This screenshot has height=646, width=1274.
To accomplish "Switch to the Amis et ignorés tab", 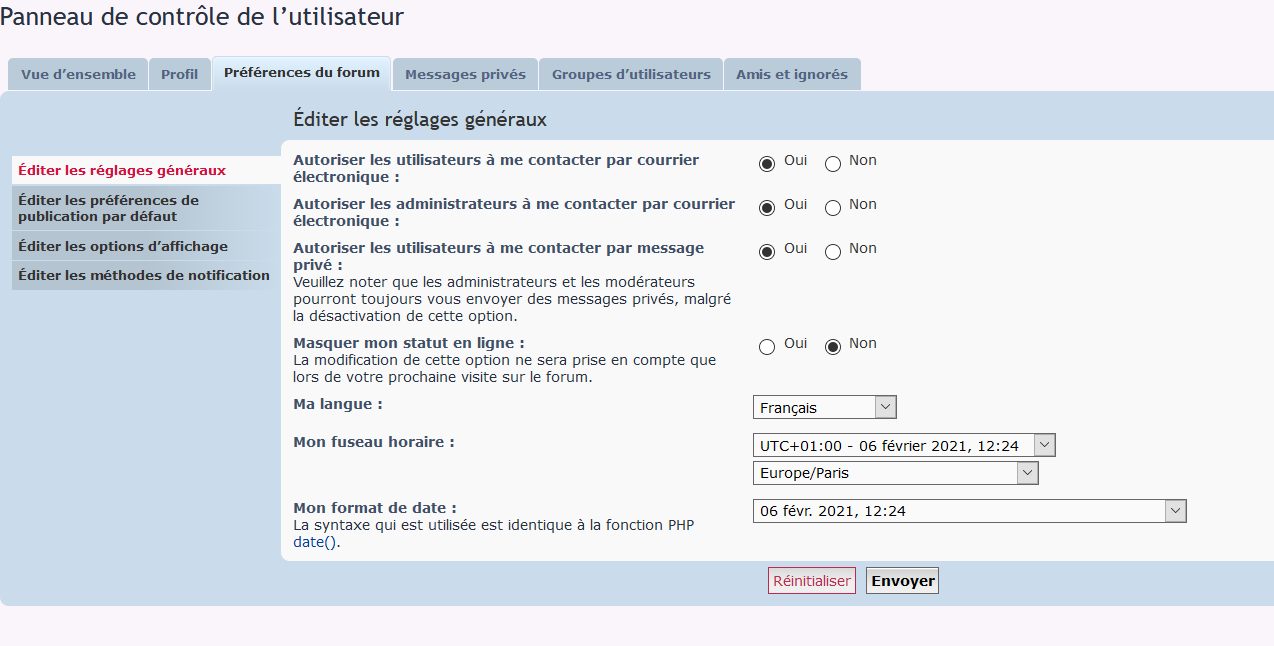I will (792, 73).
